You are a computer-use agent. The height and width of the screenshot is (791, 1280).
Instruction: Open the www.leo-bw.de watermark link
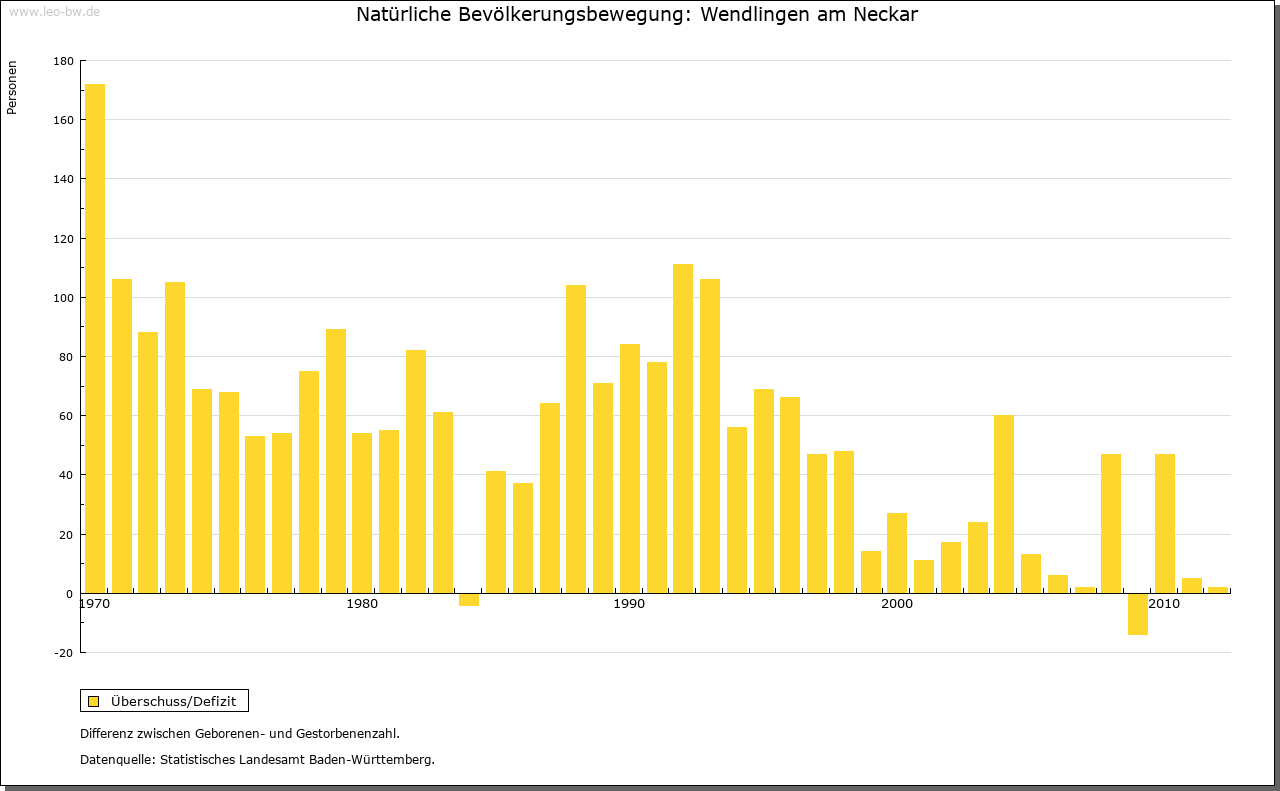53,12
